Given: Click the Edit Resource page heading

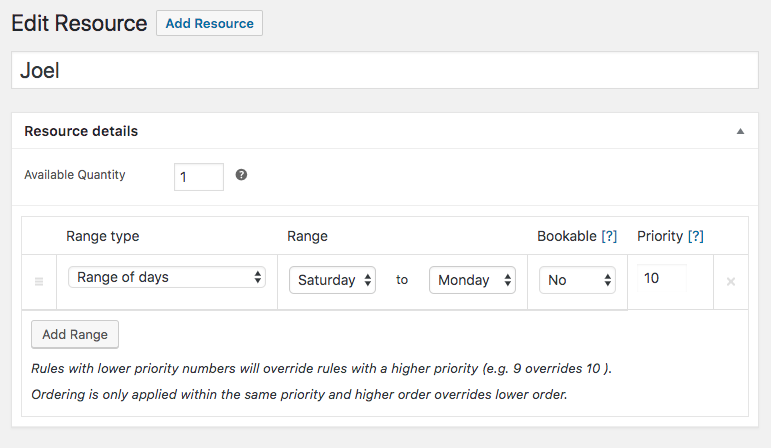Looking at the screenshot, I should 79,23.
